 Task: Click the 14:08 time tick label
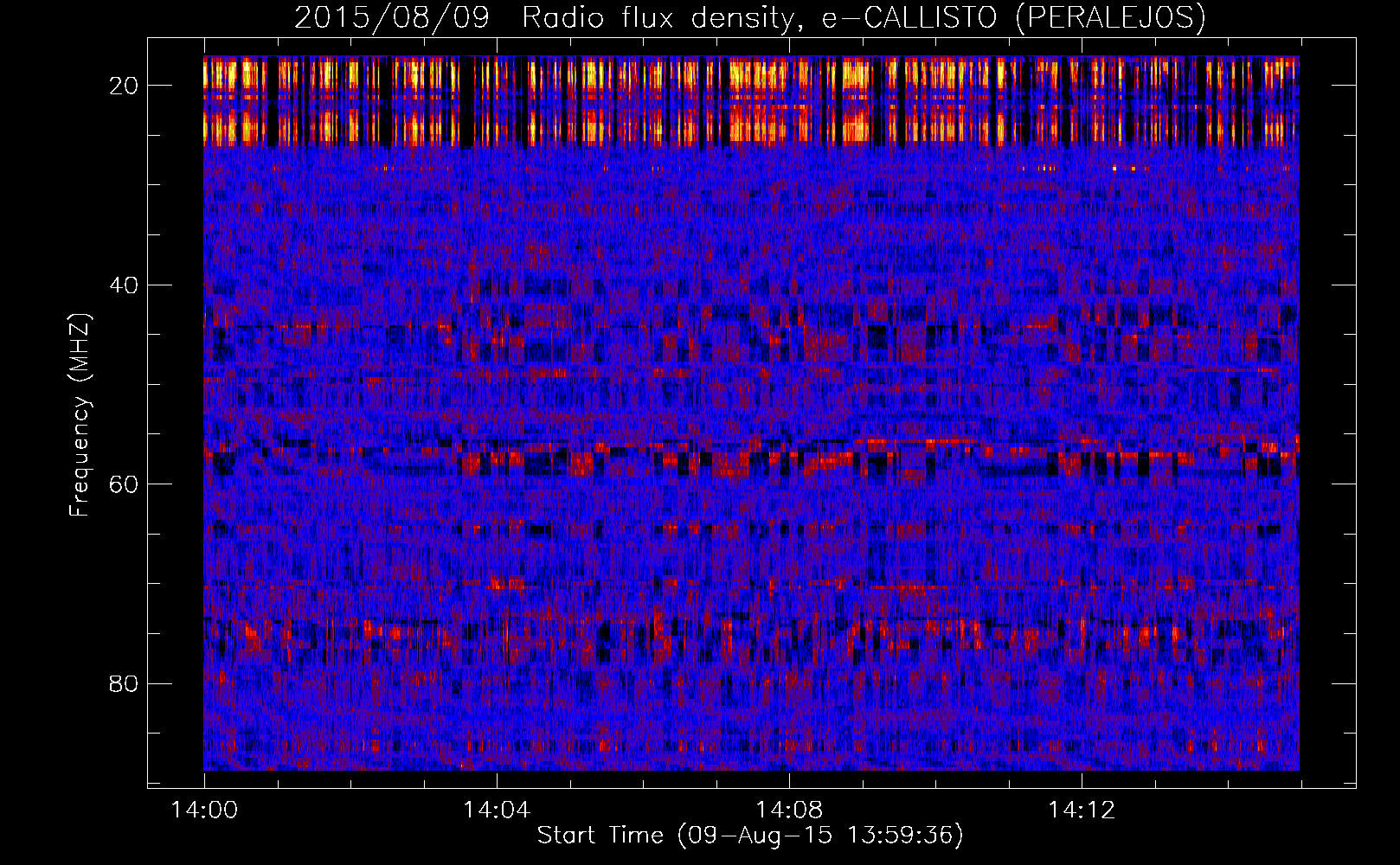click(x=789, y=810)
